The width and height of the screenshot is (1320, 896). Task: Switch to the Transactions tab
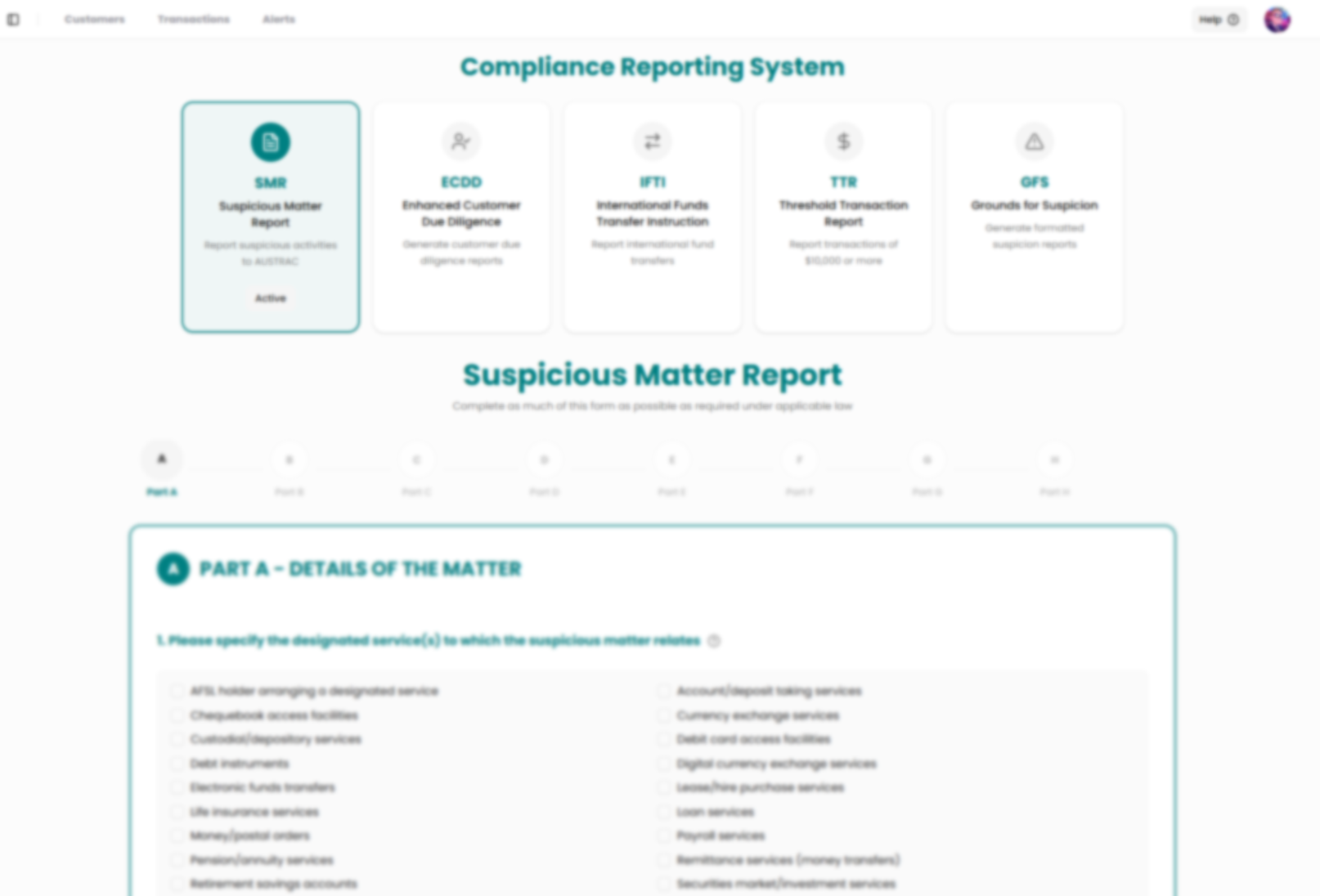click(x=193, y=19)
